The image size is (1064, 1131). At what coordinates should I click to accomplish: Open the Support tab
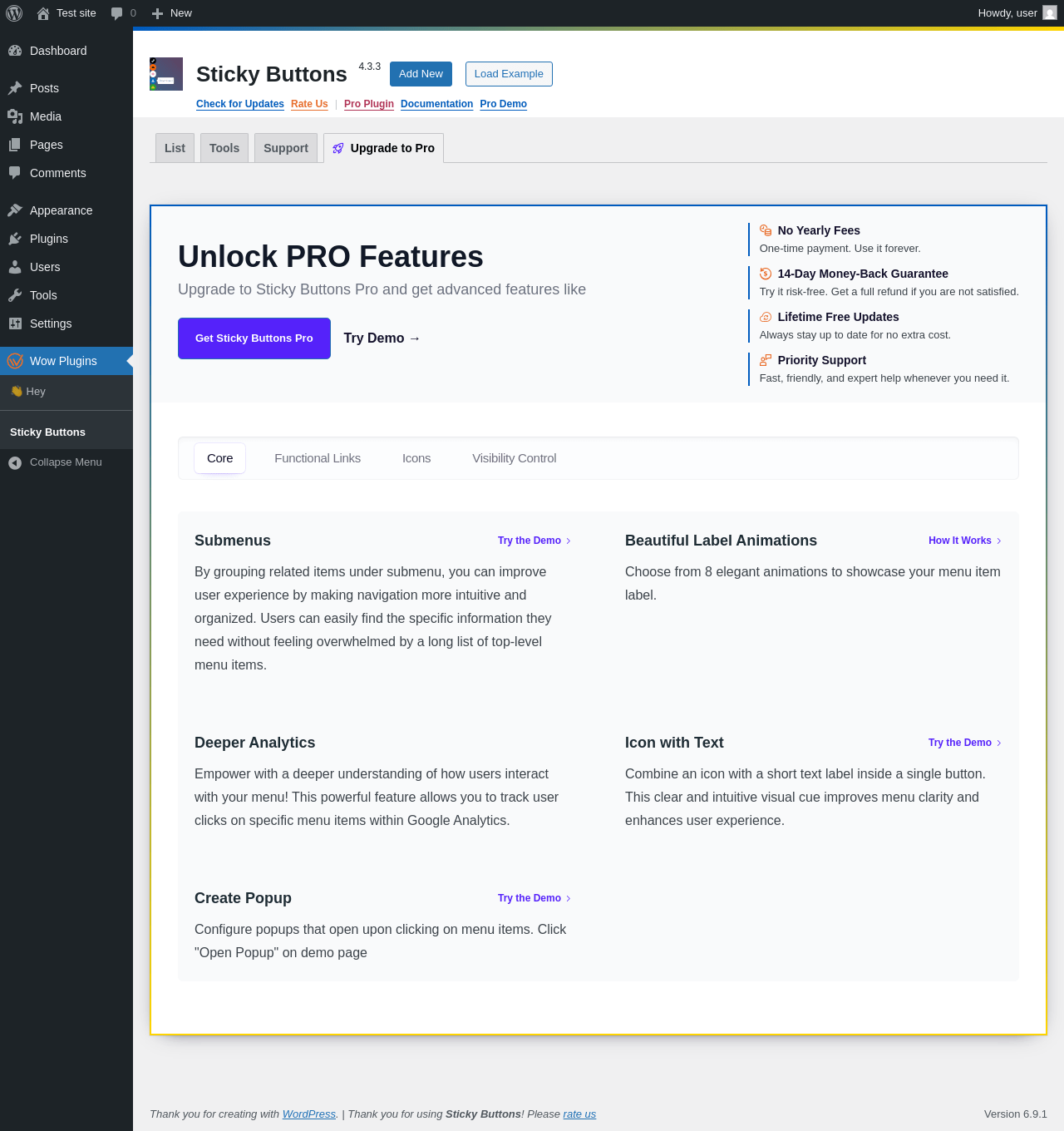(286, 148)
